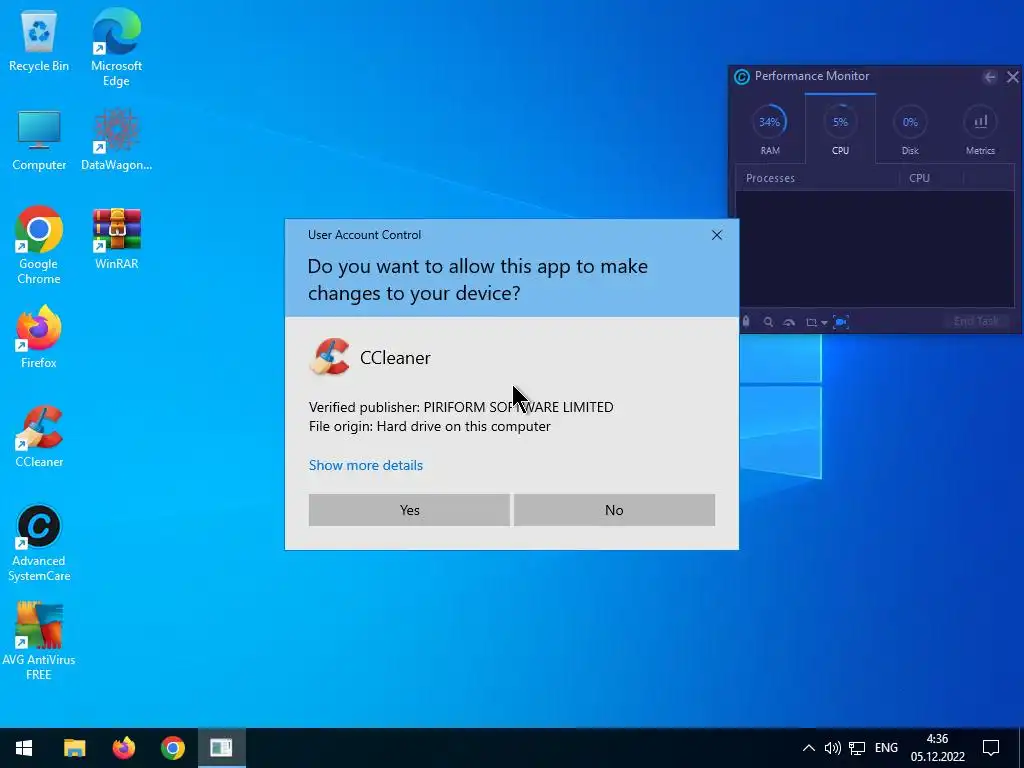This screenshot has height=768, width=1024.
Task: Open the notification center icon
Action: [991, 748]
